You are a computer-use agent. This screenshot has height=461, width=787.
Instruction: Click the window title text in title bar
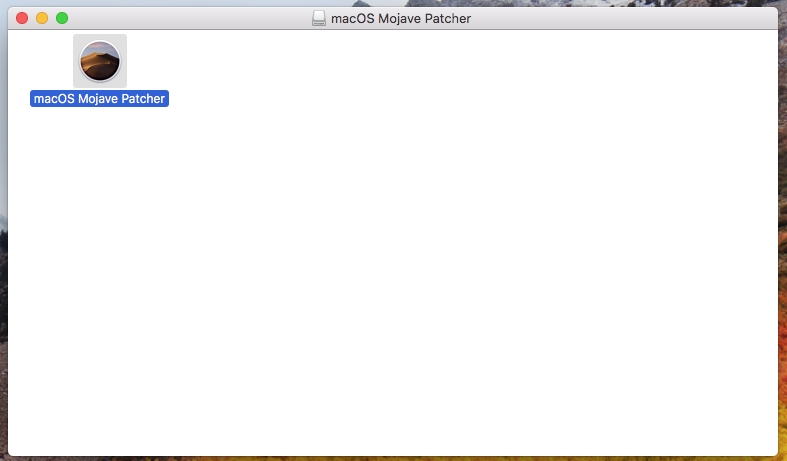pyautogui.click(x=401, y=19)
